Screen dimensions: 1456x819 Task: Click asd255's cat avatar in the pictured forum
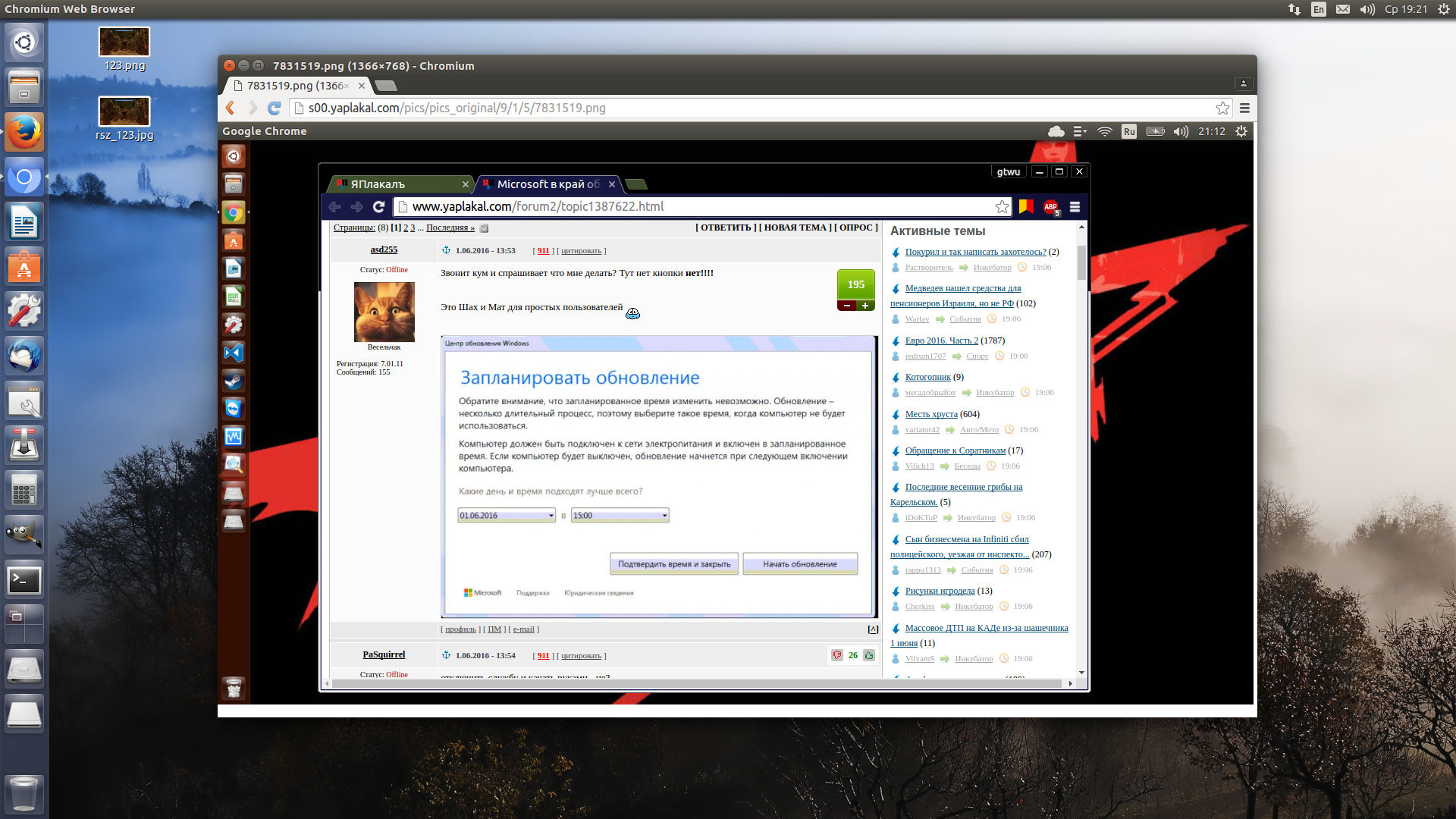click(384, 312)
